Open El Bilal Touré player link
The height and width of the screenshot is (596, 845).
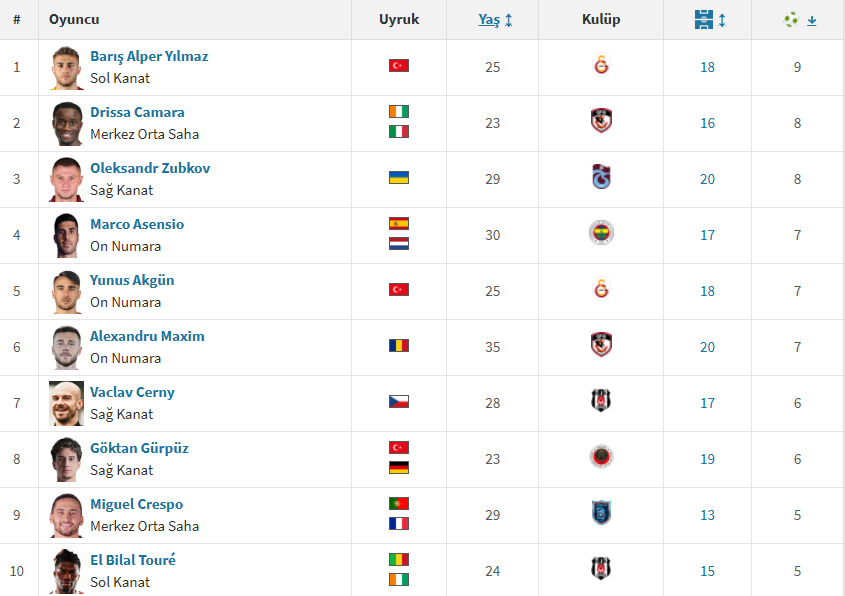click(133, 561)
